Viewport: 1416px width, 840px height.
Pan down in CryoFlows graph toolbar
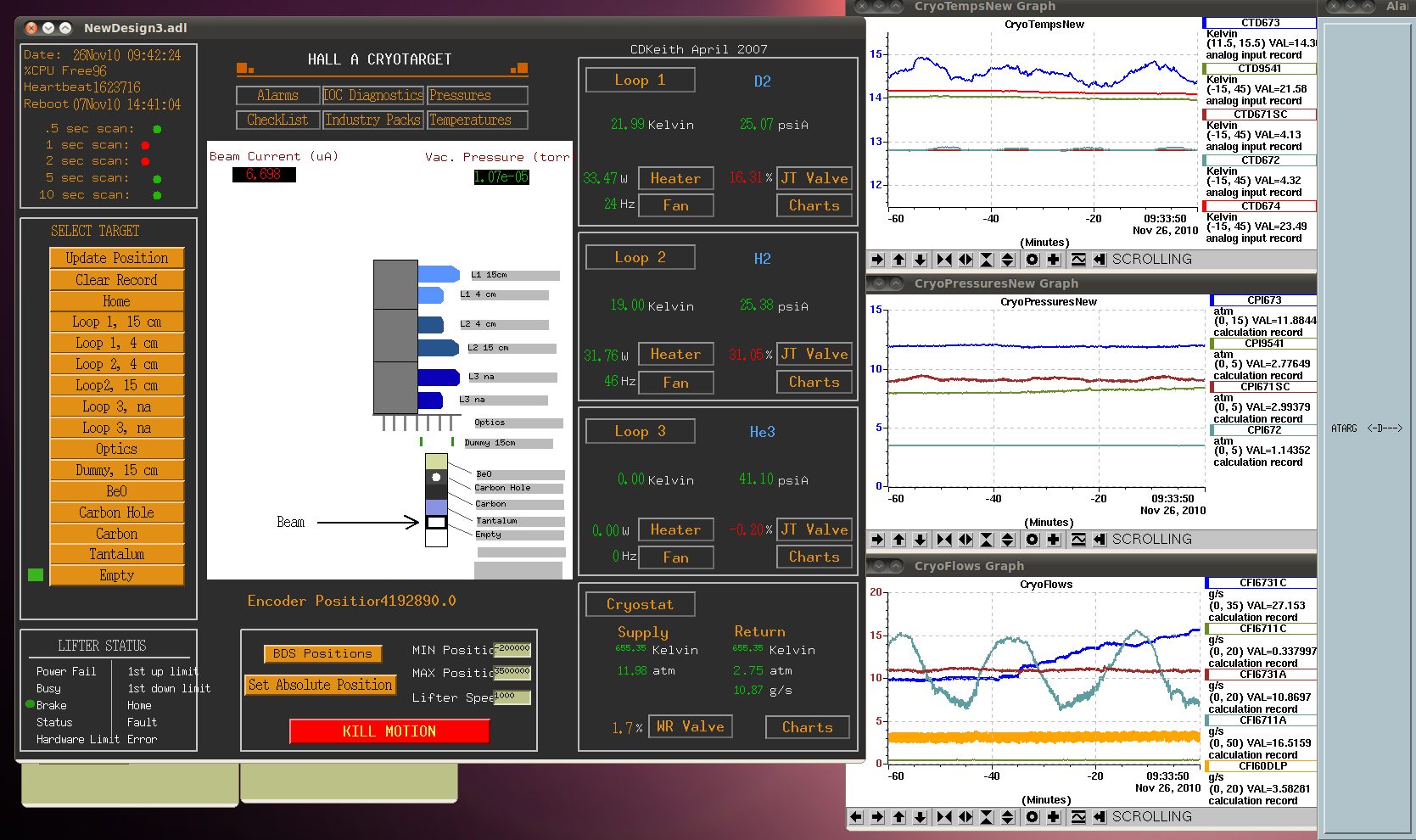click(921, 817)
